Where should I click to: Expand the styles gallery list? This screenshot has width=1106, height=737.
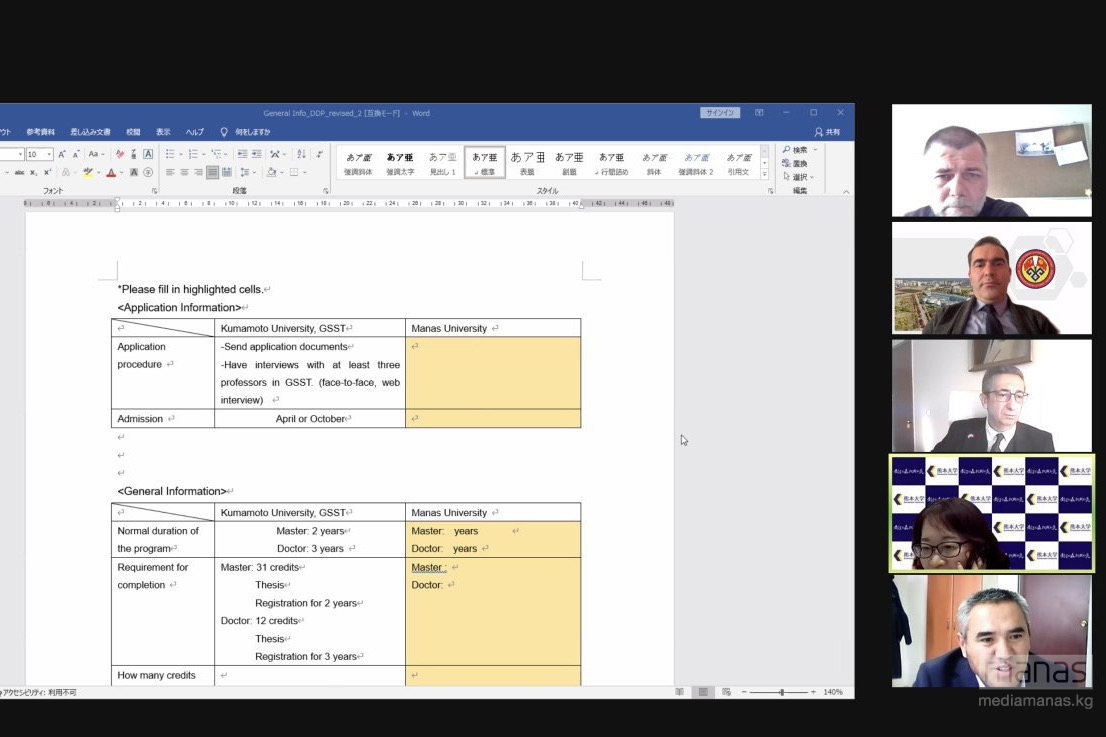(x=765, y=174)
